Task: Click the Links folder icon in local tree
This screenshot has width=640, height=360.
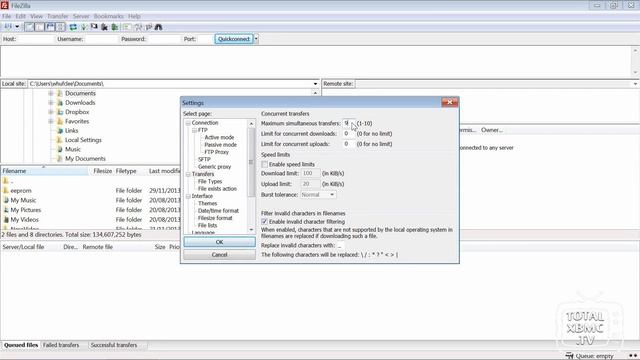Action: pyautogui.click(x=60, y=131)
